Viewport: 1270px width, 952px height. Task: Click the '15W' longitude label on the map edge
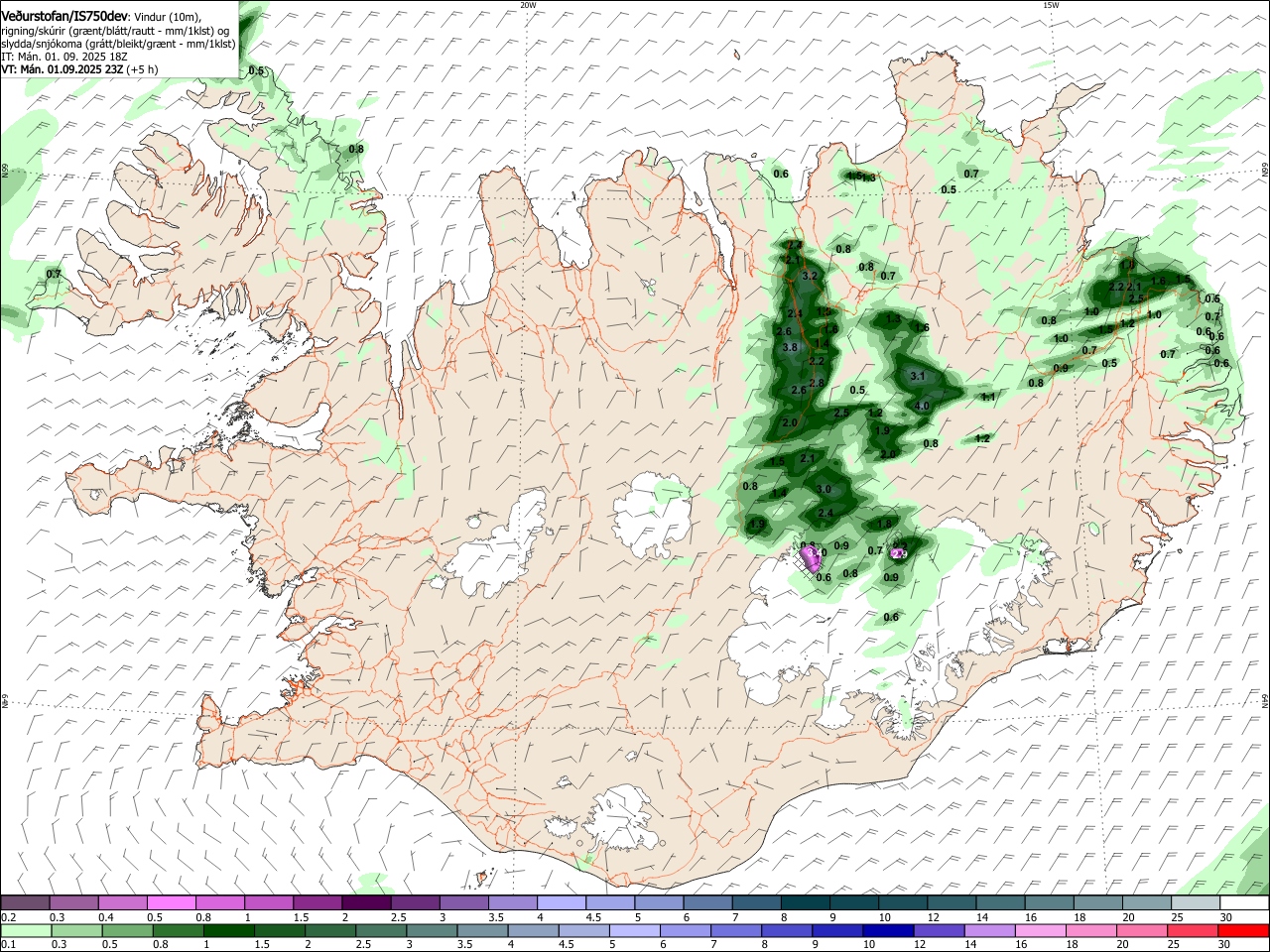coord(1051,5)
